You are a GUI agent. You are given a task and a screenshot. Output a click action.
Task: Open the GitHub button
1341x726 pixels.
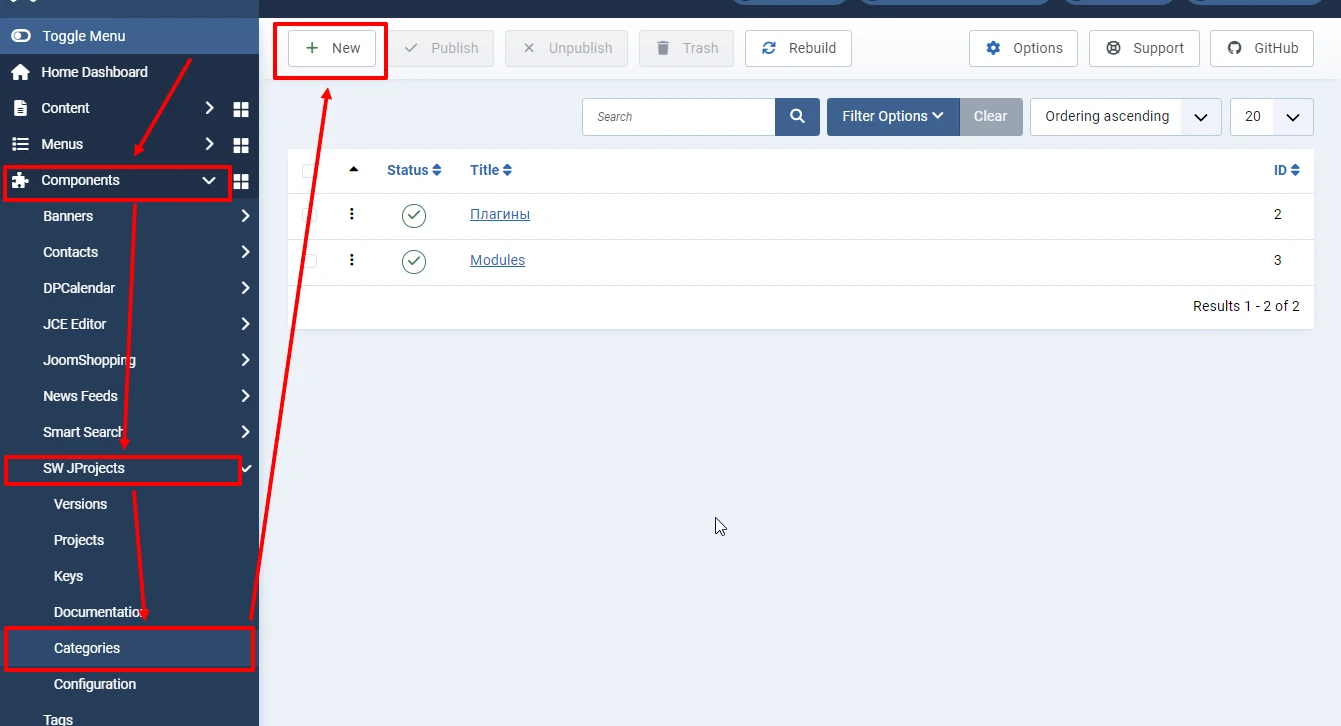pos(1262,48)
